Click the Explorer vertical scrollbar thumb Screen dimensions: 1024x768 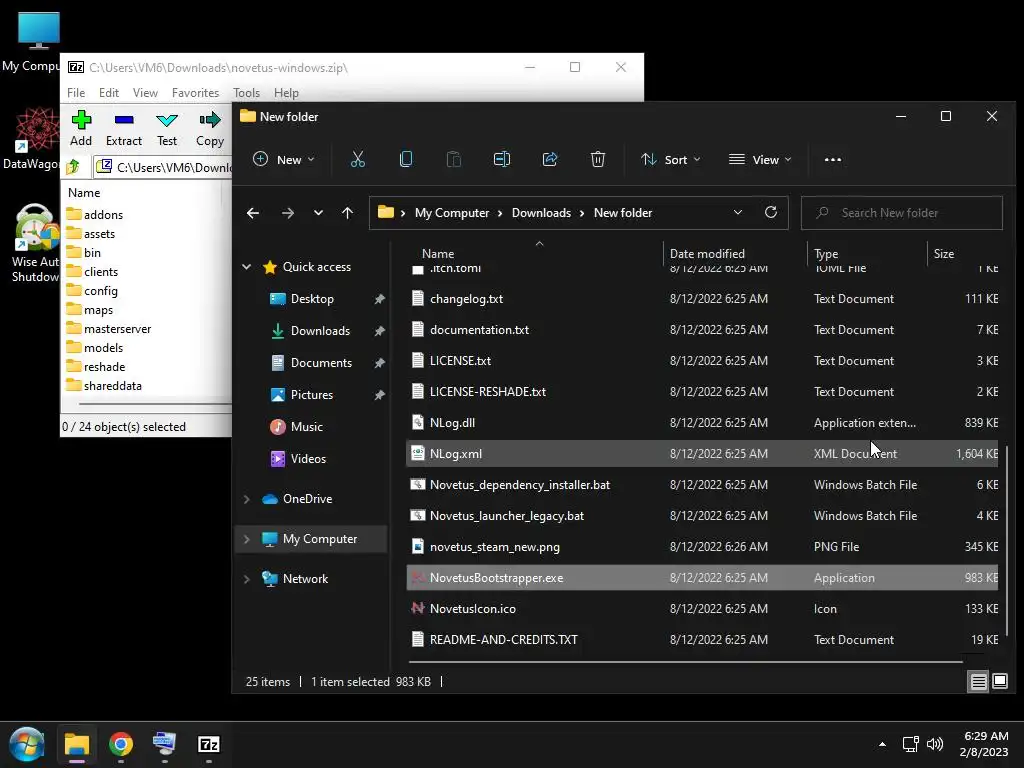coord(1006,542)
